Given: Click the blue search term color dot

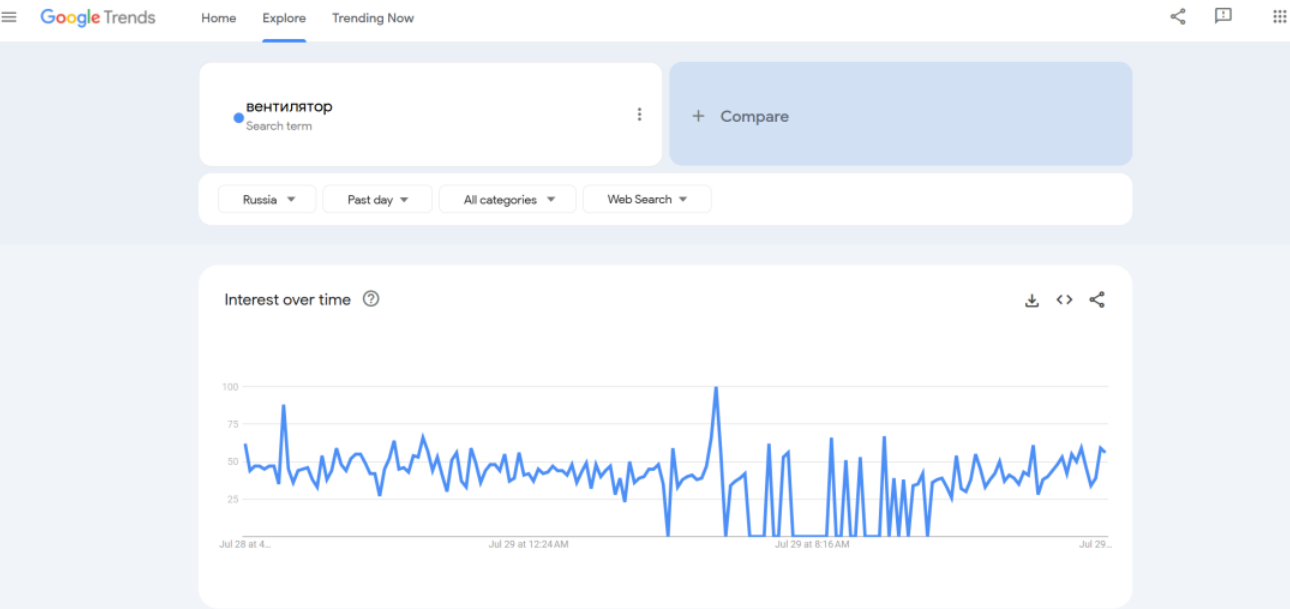Looking at the screenshot, I should click(x=238, y=118).
